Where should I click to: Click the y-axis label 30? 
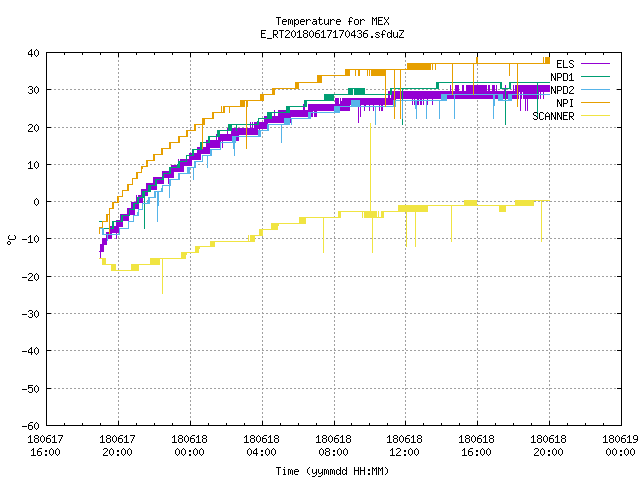pos(33,90)
